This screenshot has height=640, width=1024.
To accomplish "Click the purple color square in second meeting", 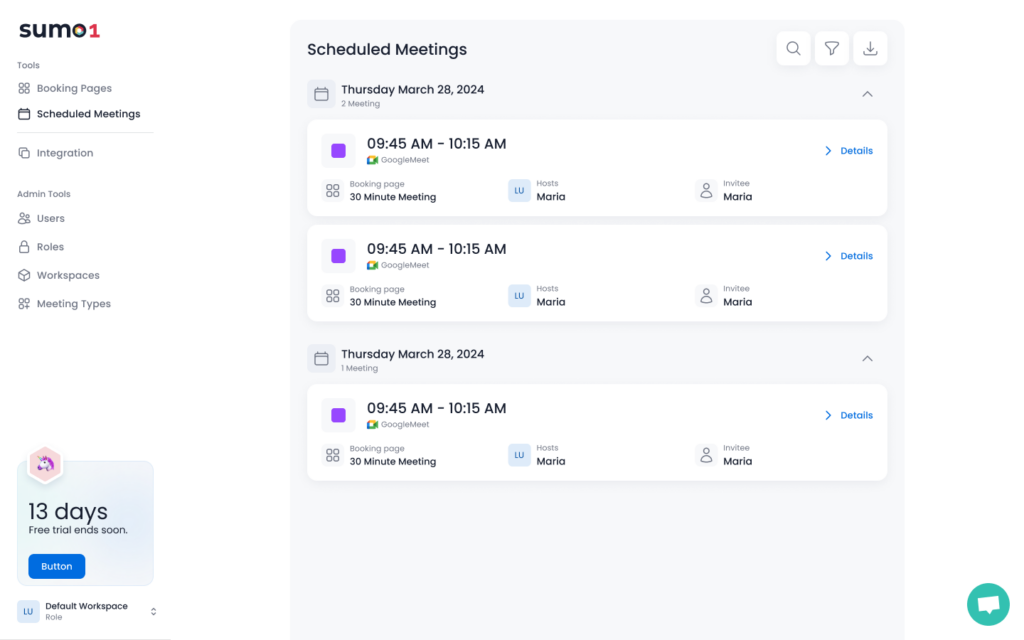I will (338, 256).
